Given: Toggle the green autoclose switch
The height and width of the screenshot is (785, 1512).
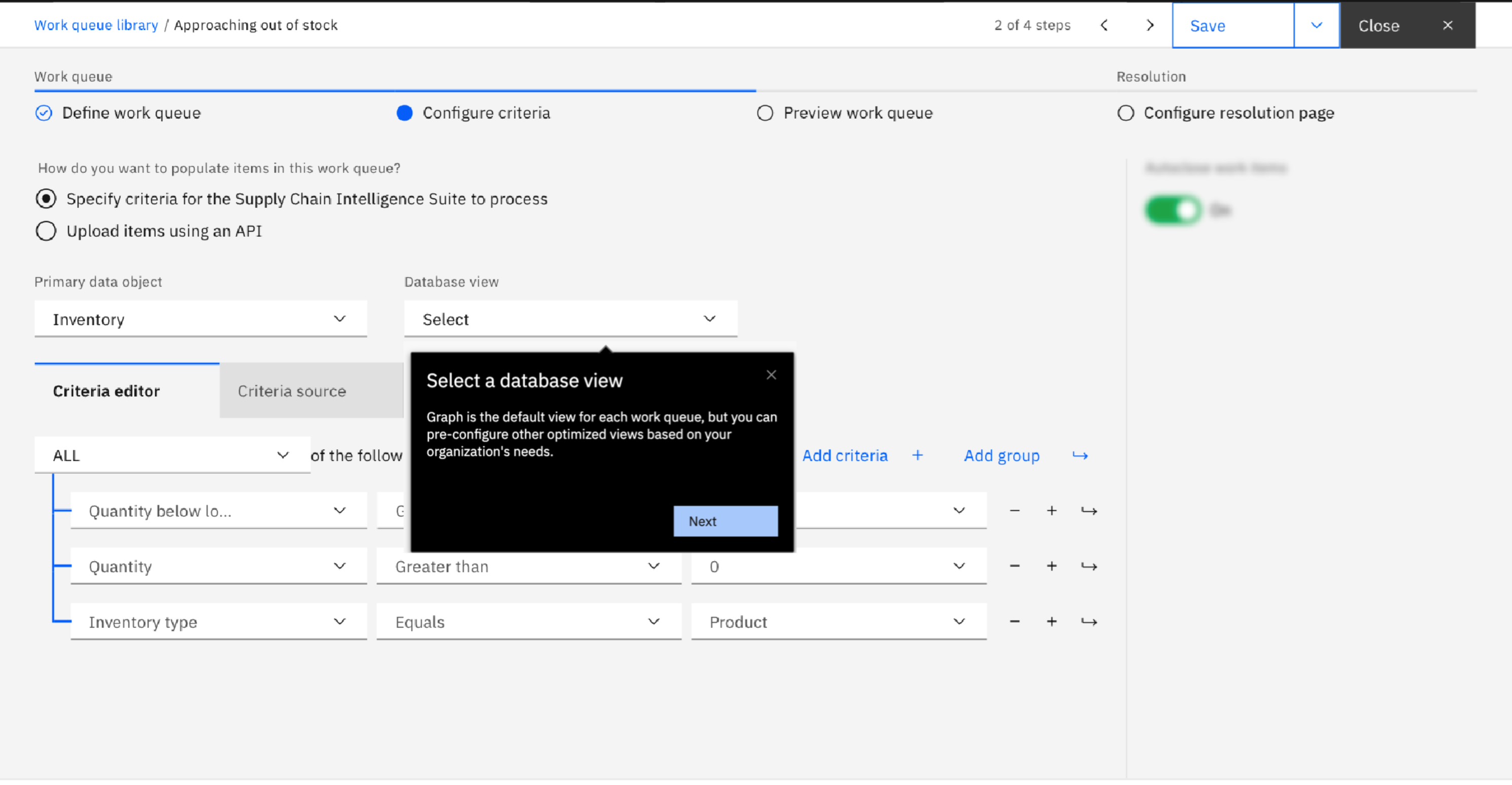Looking at the screenshot, I should [x=1173, y=210].
